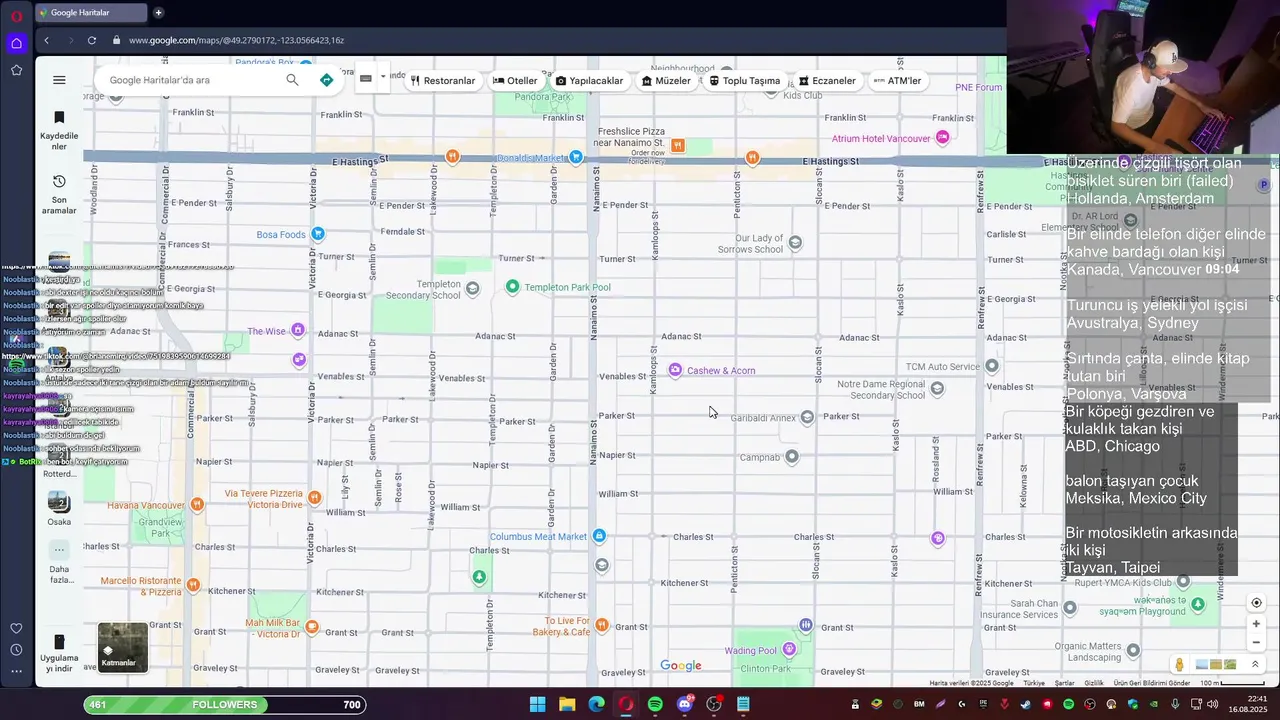Select the Yapılacaklar category chip
Screen dimensions: 1280x720
pos(589,81)
